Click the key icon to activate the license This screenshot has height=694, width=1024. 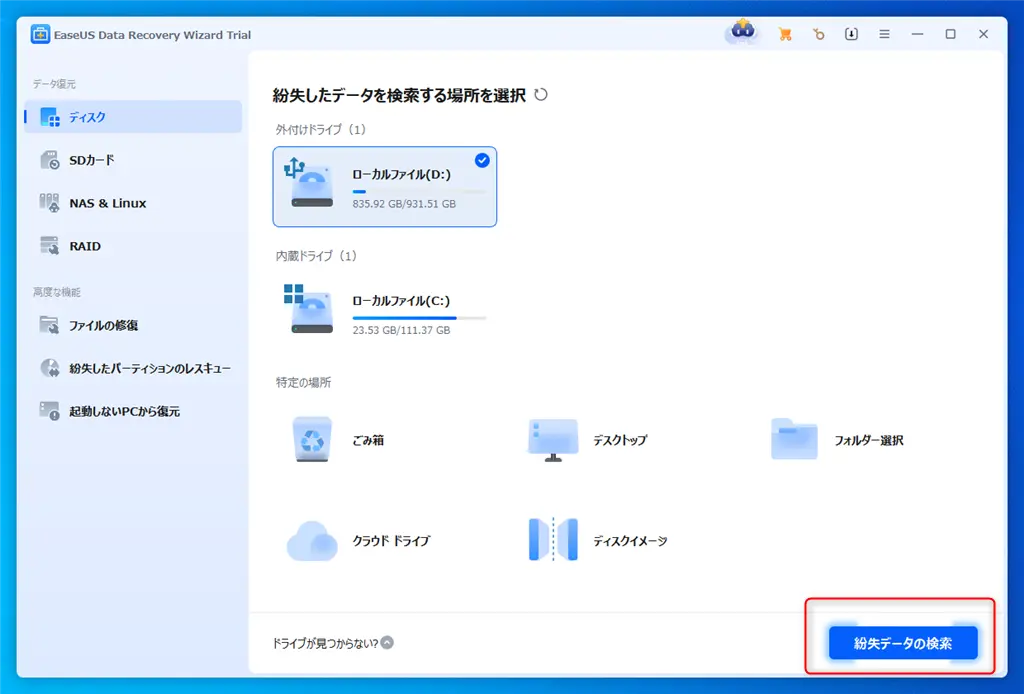click(x=819, y=33)
